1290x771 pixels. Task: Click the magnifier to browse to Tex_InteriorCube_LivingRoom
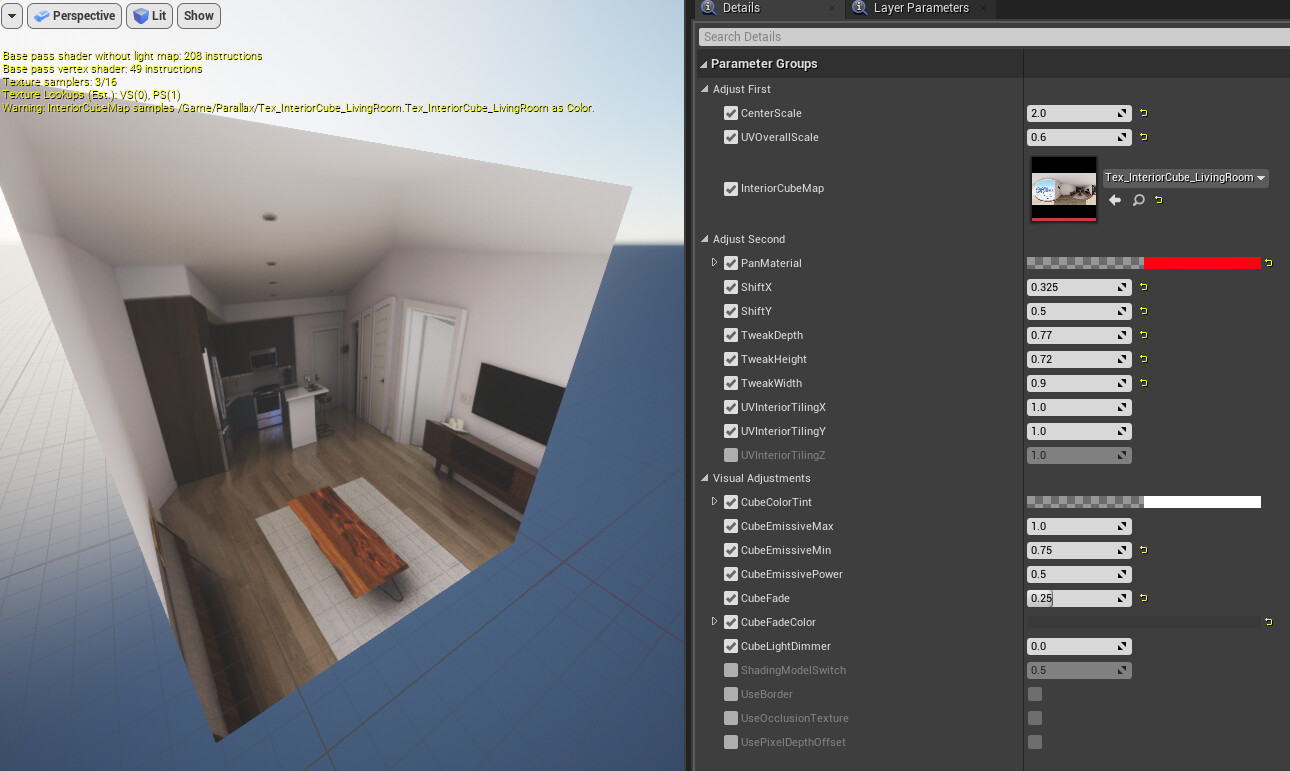(x=1138, y=199)
